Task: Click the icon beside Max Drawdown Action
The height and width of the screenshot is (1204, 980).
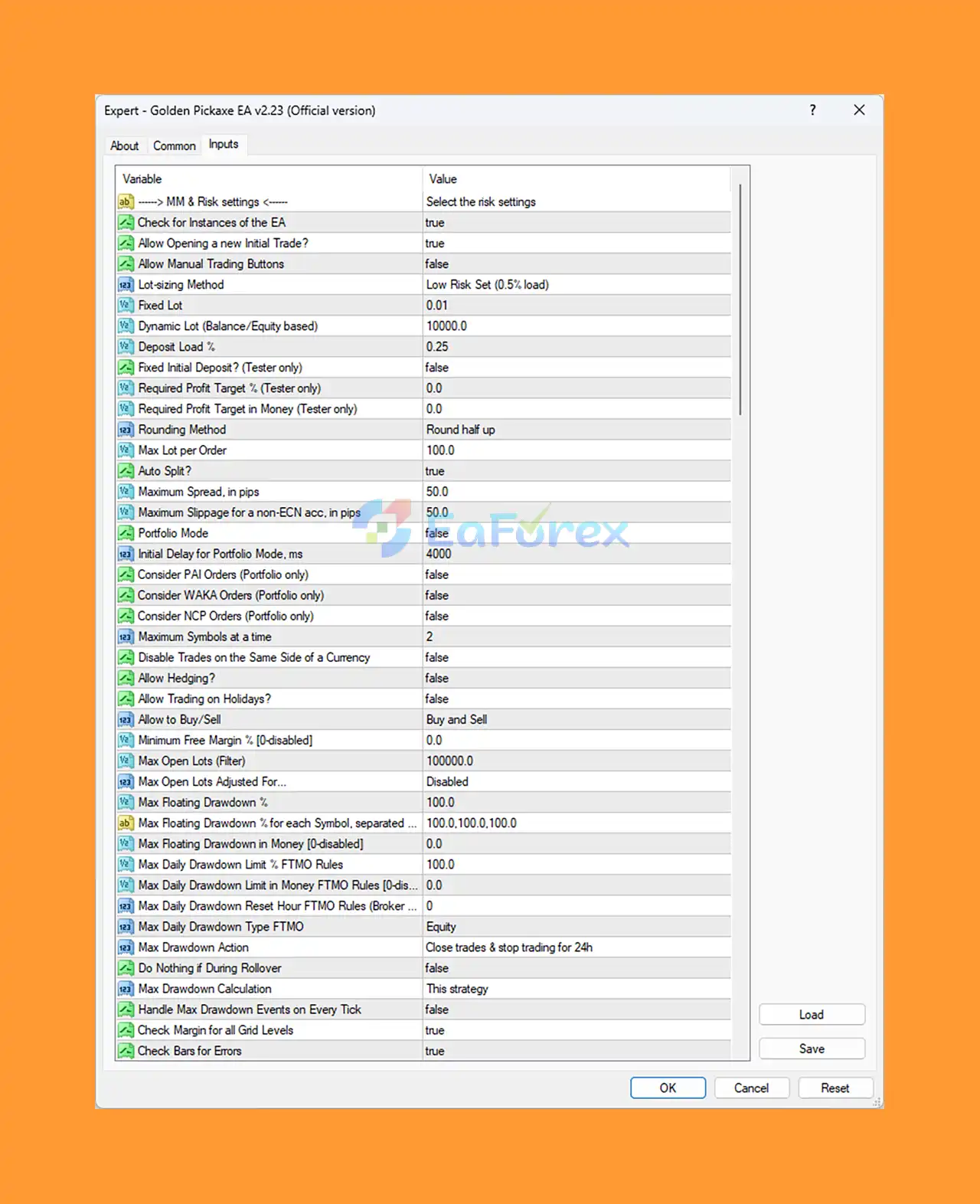Action: coord(126,947)
